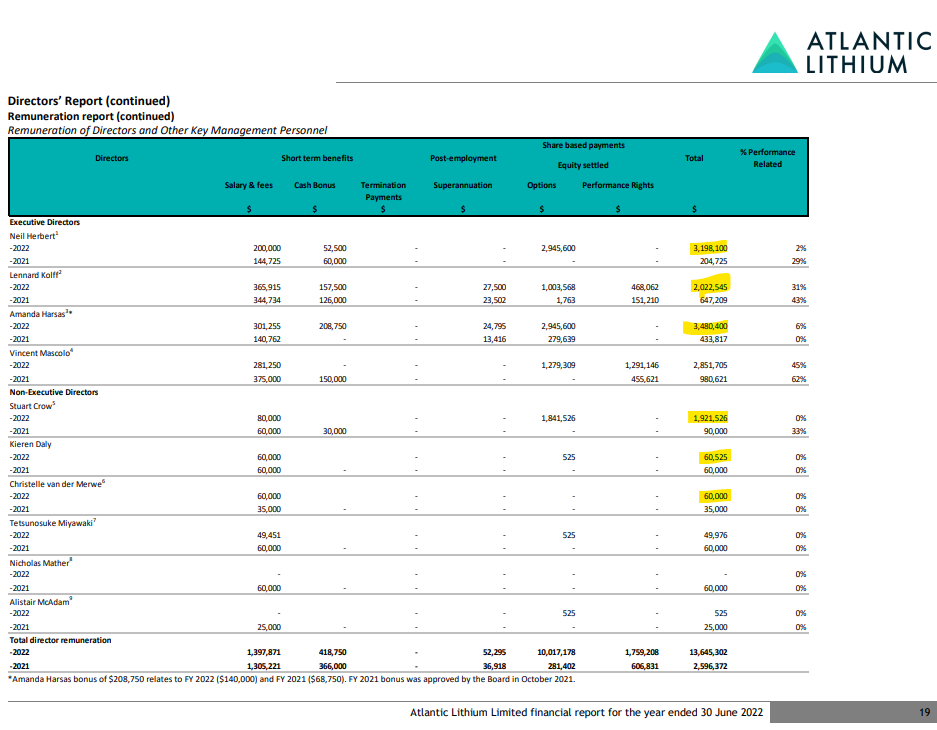Click the 'Termination Payments' subheader
Viewport: 937px width, 730px height.
click(x=383, y=191)
